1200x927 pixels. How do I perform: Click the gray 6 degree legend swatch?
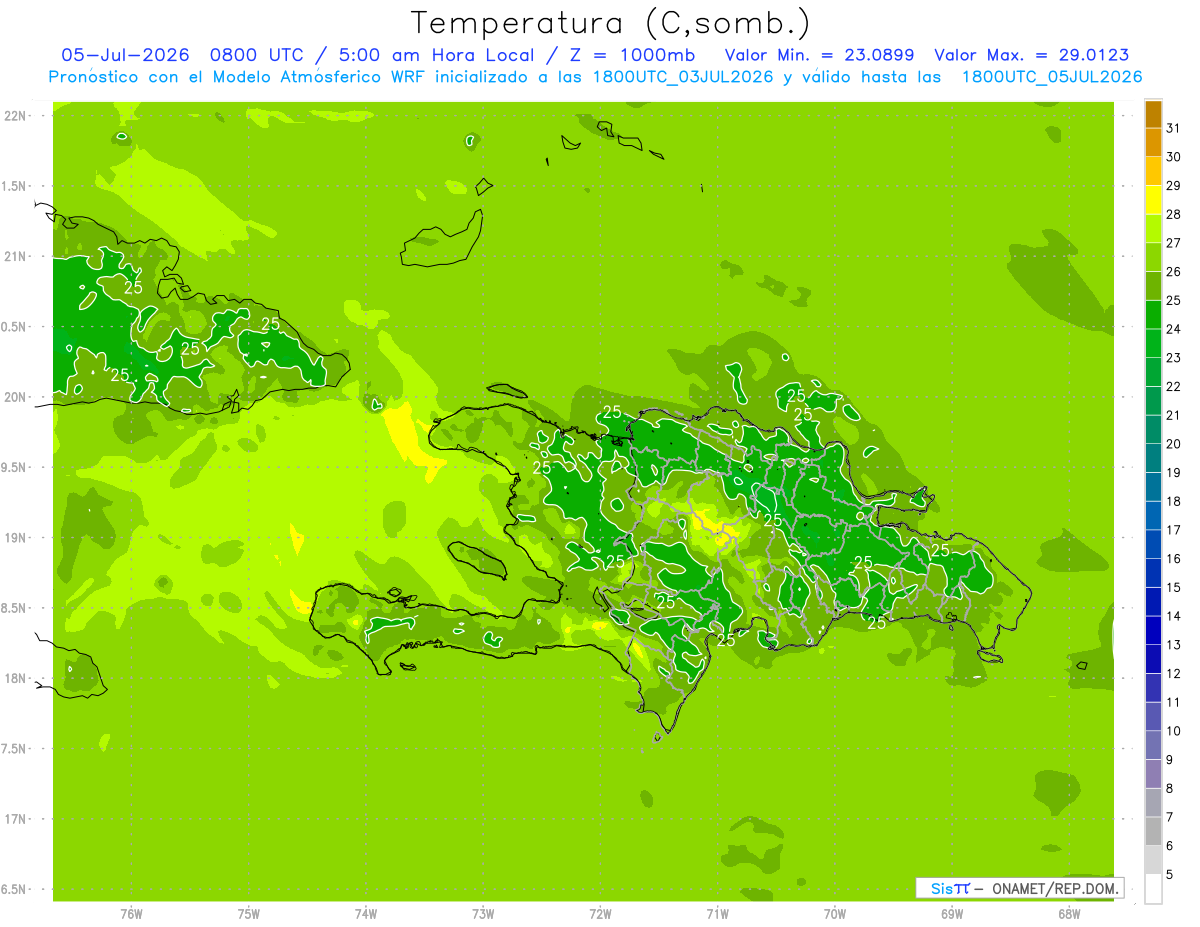tap(1153, 831)
